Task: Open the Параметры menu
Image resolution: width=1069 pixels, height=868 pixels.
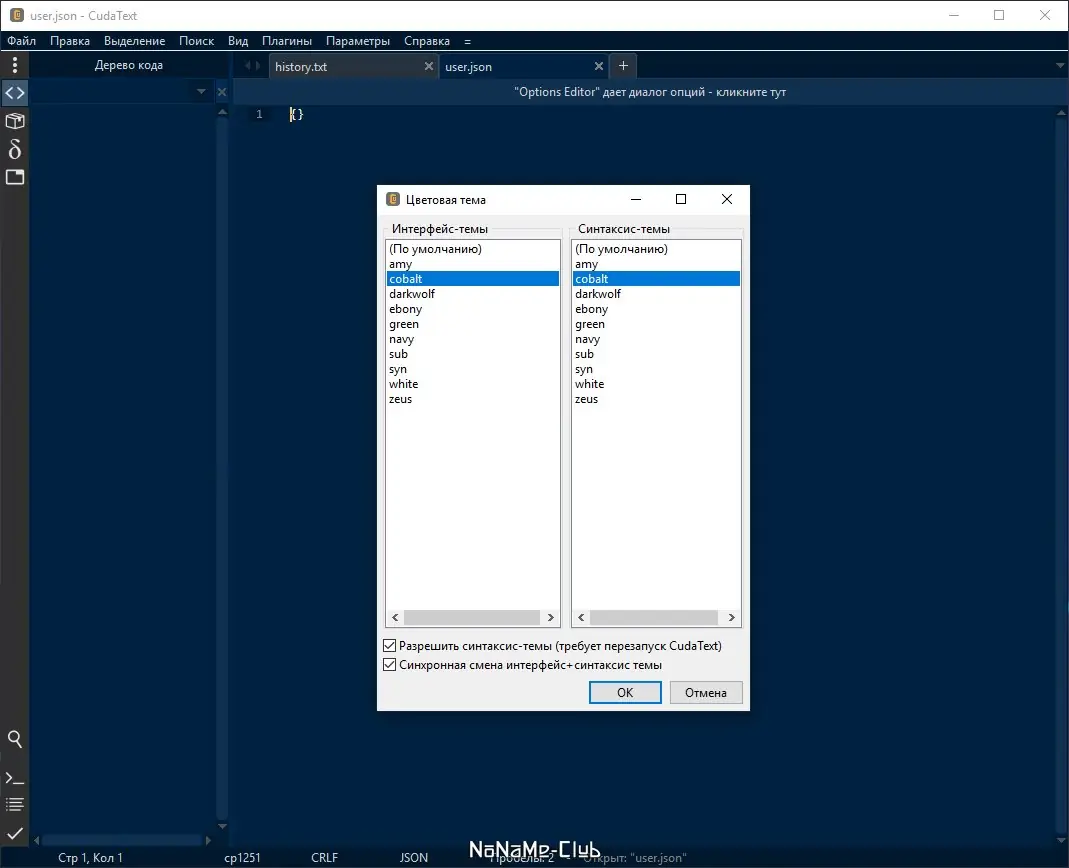Action: point(358,41)
